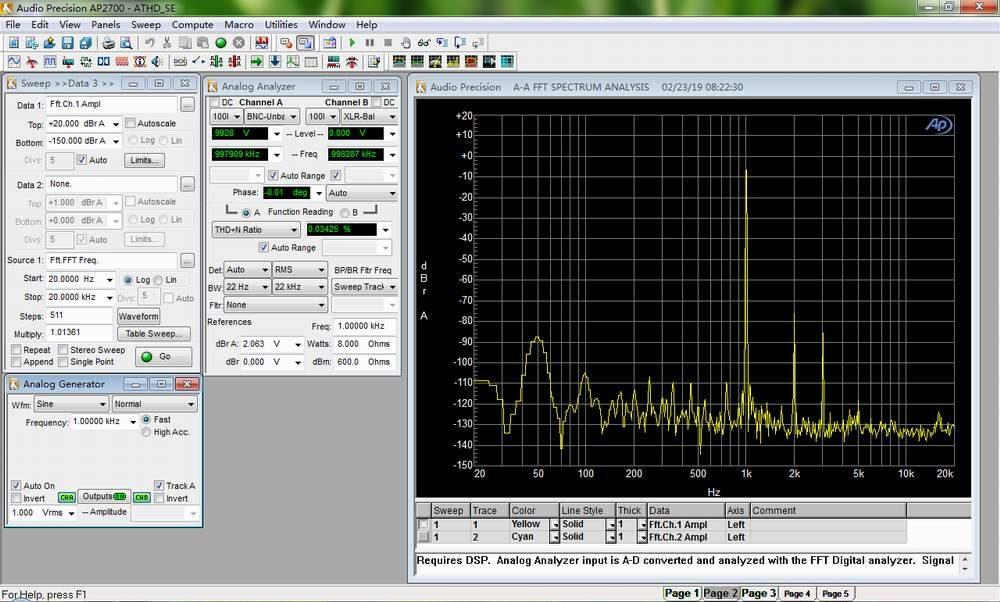Open the 22 kHz bandwidth dropdown

[300, 287]
